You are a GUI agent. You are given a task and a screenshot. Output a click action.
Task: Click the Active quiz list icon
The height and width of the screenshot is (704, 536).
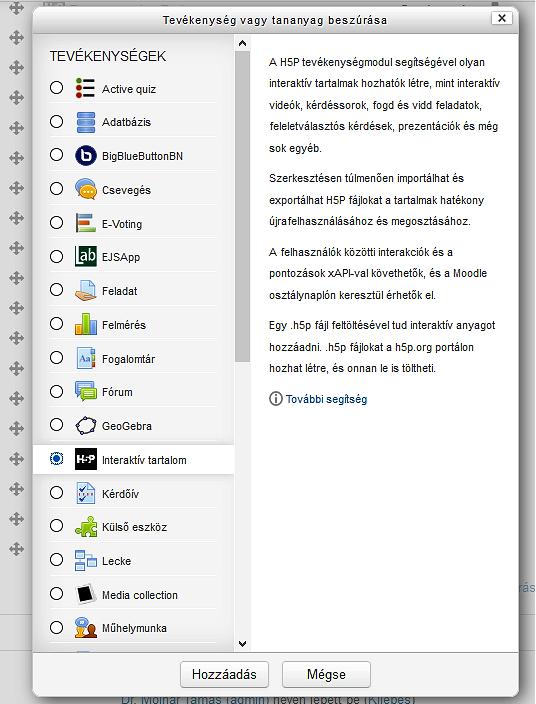85,88
